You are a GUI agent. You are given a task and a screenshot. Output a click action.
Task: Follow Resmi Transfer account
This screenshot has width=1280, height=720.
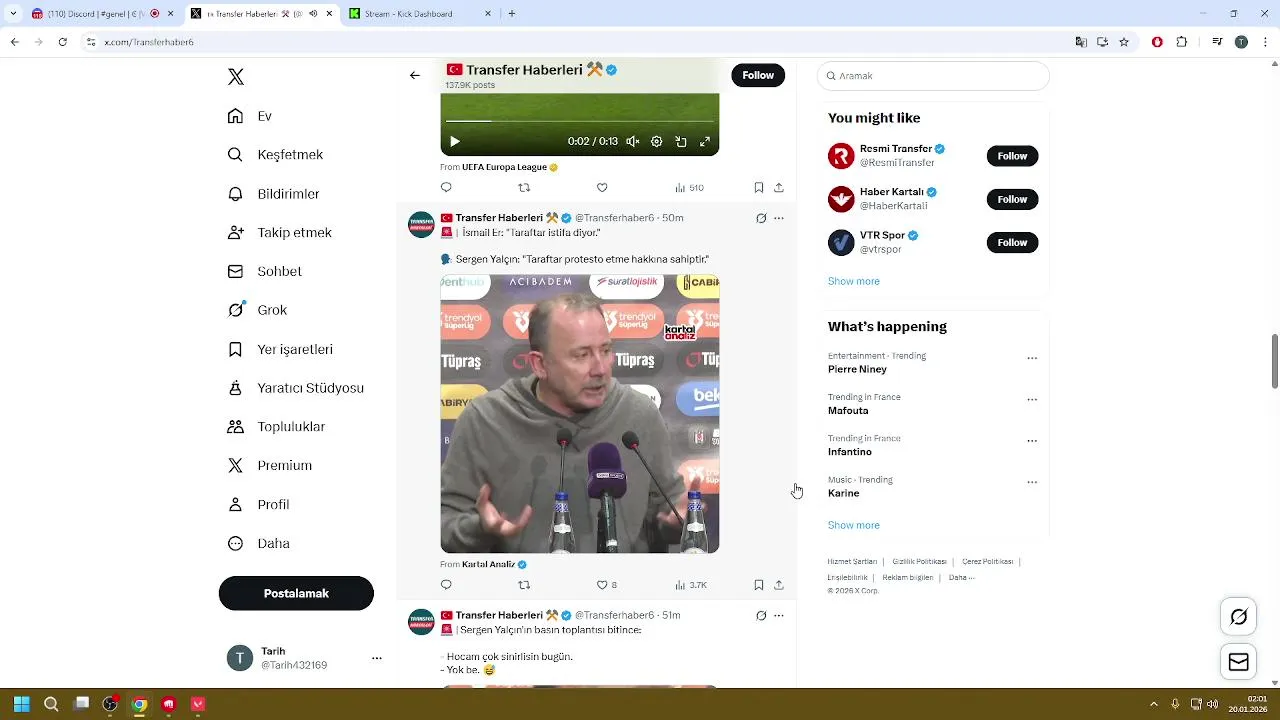tap(1012, 156)
